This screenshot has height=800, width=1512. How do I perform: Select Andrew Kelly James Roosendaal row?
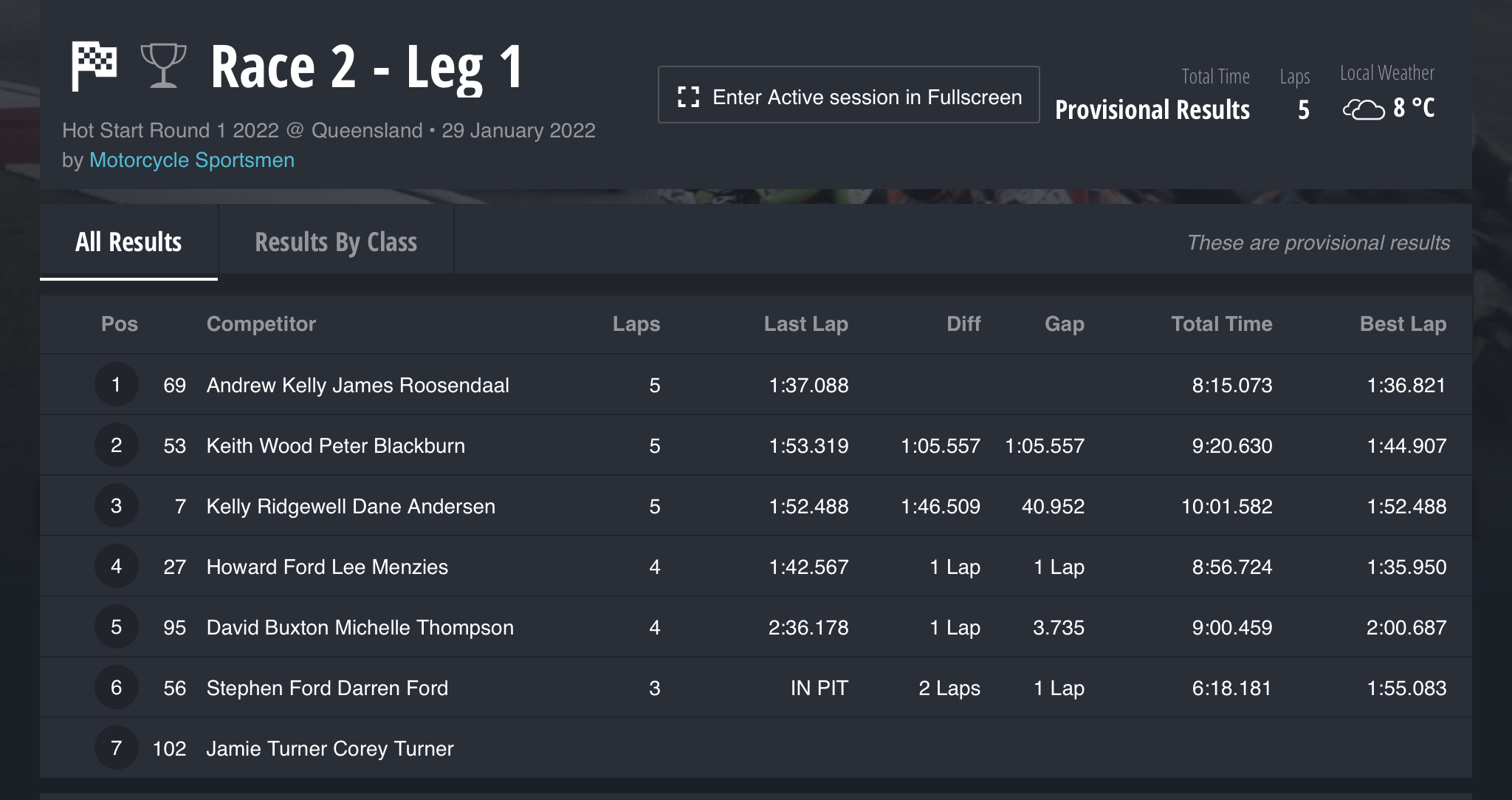[x=756, y=385]
